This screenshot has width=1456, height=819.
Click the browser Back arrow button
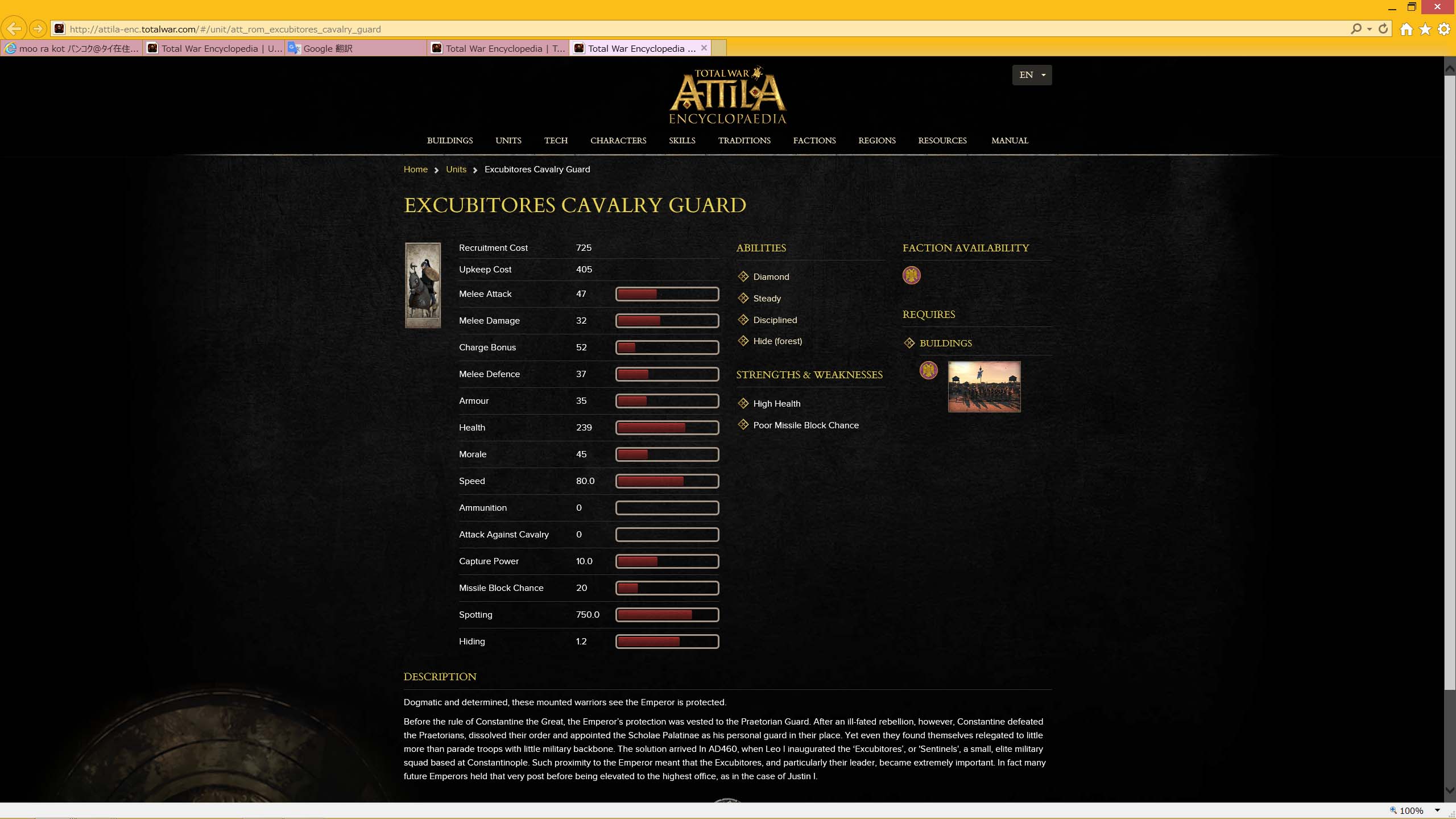(x=14, y=28)
